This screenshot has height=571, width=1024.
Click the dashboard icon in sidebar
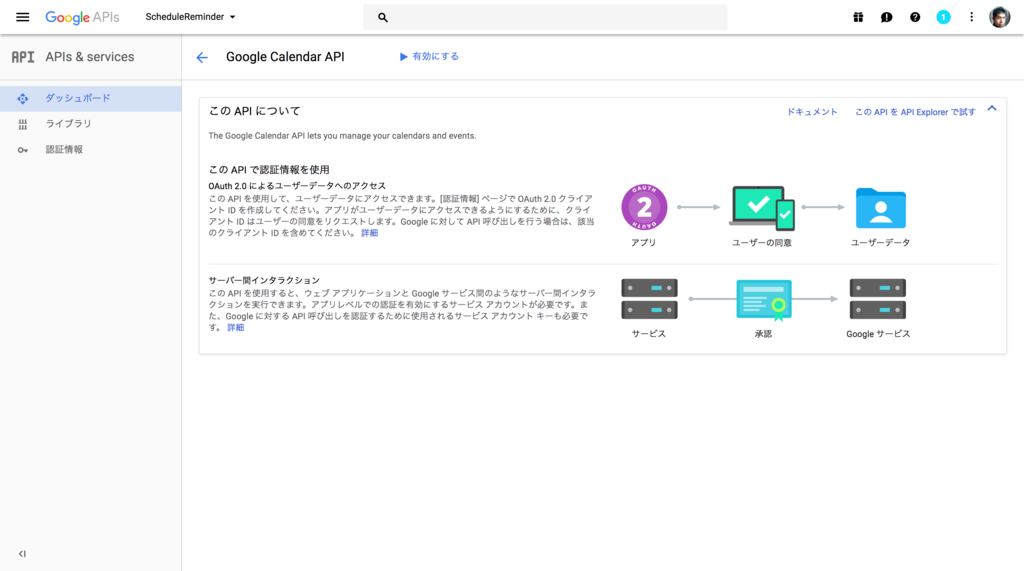click(x=23, y=99)
